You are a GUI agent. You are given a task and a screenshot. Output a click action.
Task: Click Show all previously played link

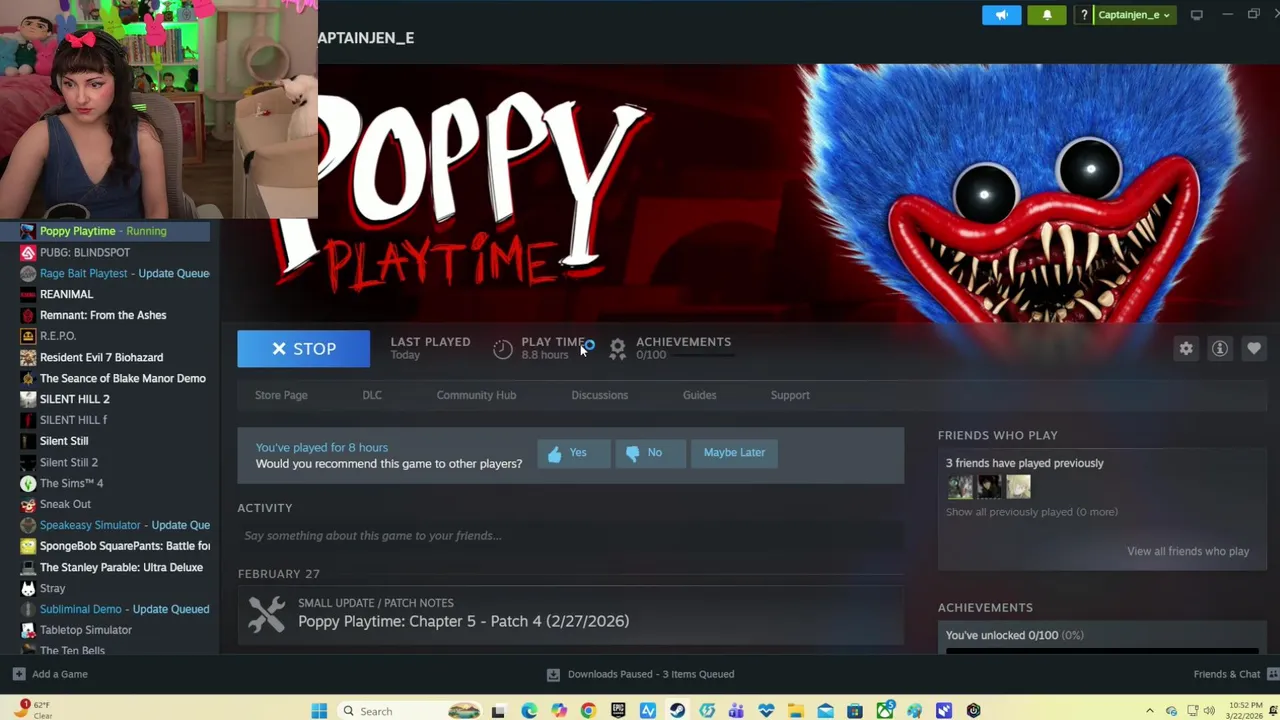1031,512
